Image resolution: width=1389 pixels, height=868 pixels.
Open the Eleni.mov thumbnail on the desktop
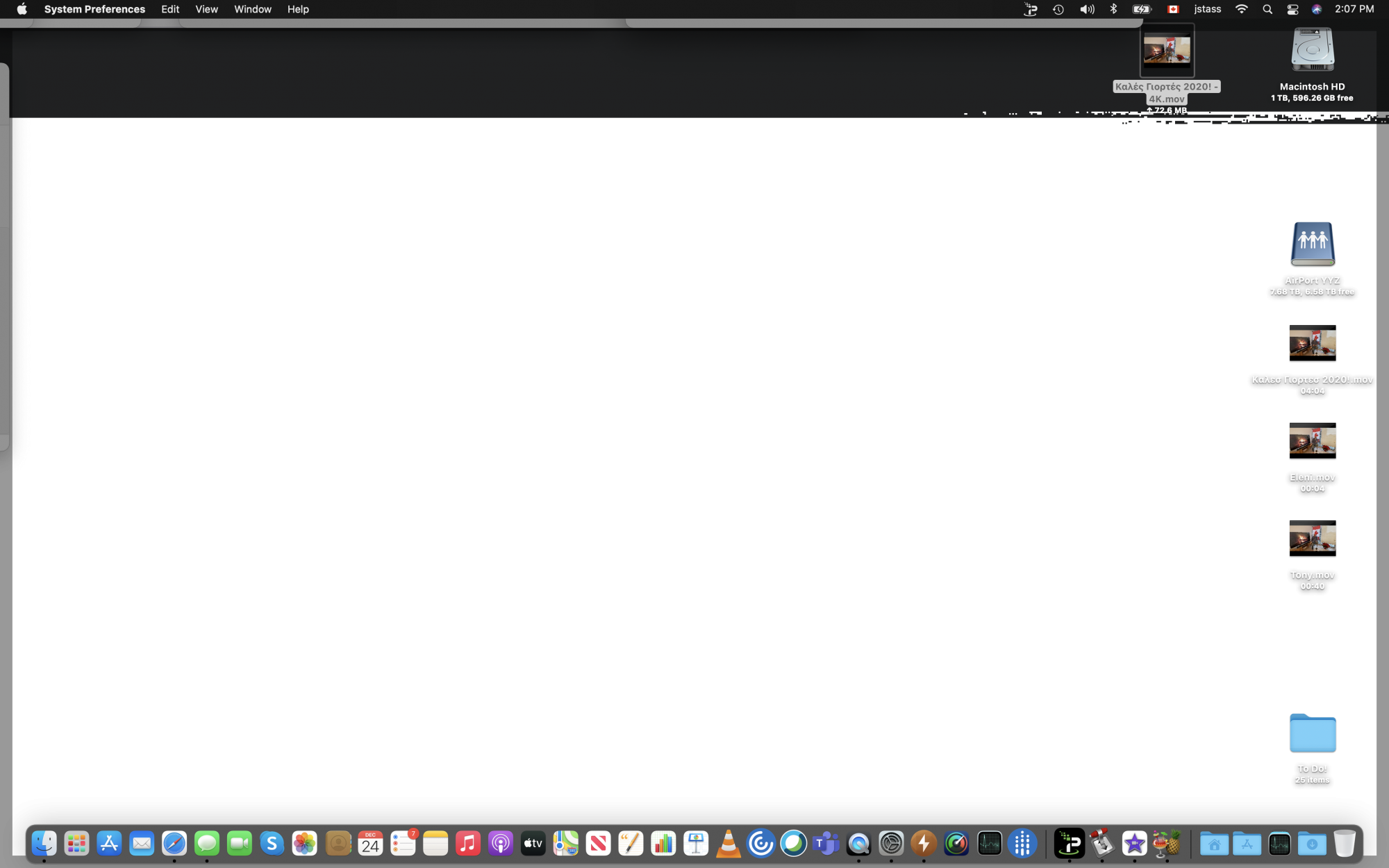point(1312,442)
